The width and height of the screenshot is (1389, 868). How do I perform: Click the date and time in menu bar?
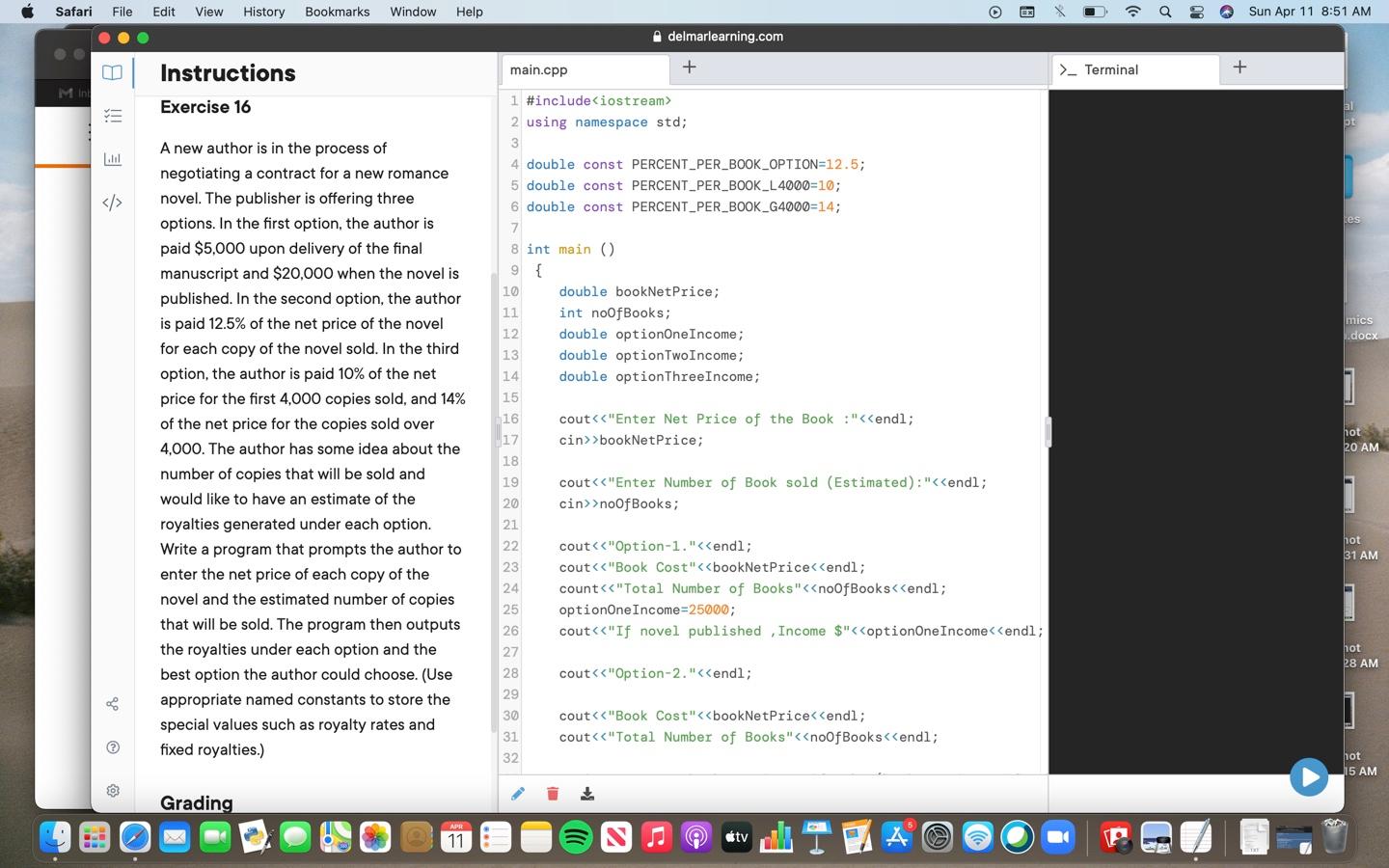[1310, 12]
